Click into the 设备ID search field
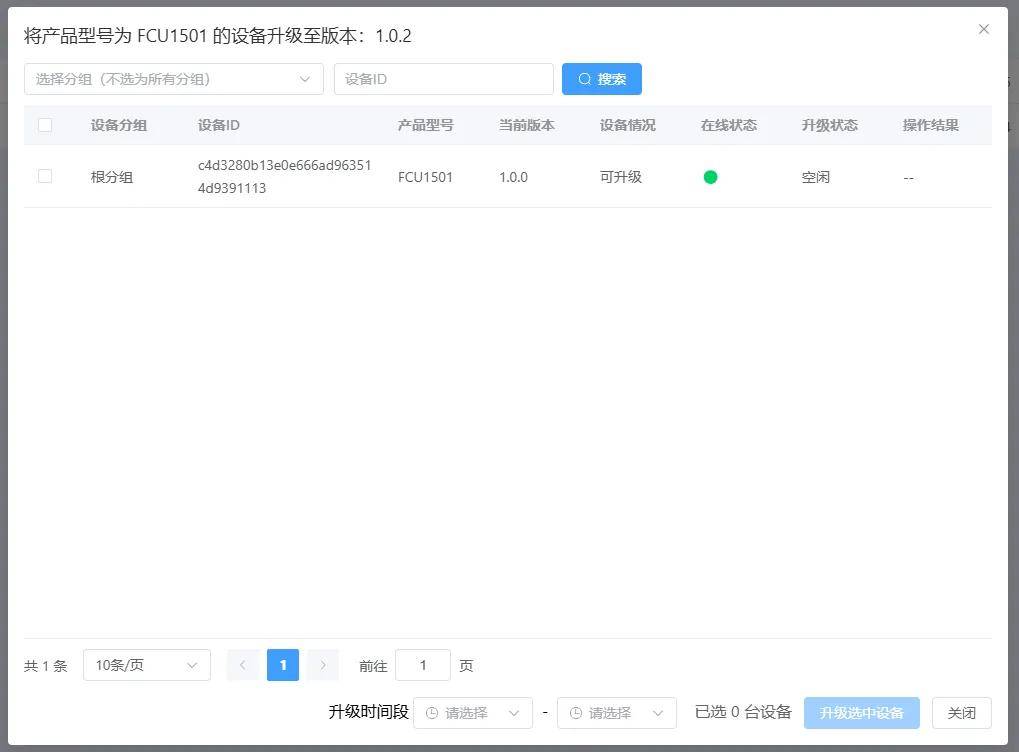Image resolution: width=1019 pixels, height=752 pixels. pos(444,79)
